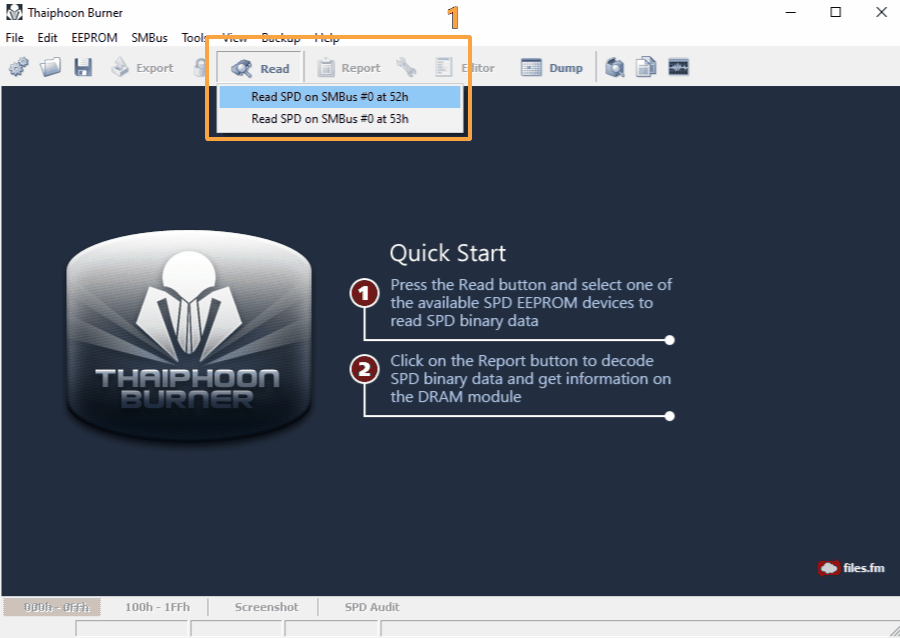Save with the floppy disk icon
This screenshot has width=900, height=638.
coord(83,68)
